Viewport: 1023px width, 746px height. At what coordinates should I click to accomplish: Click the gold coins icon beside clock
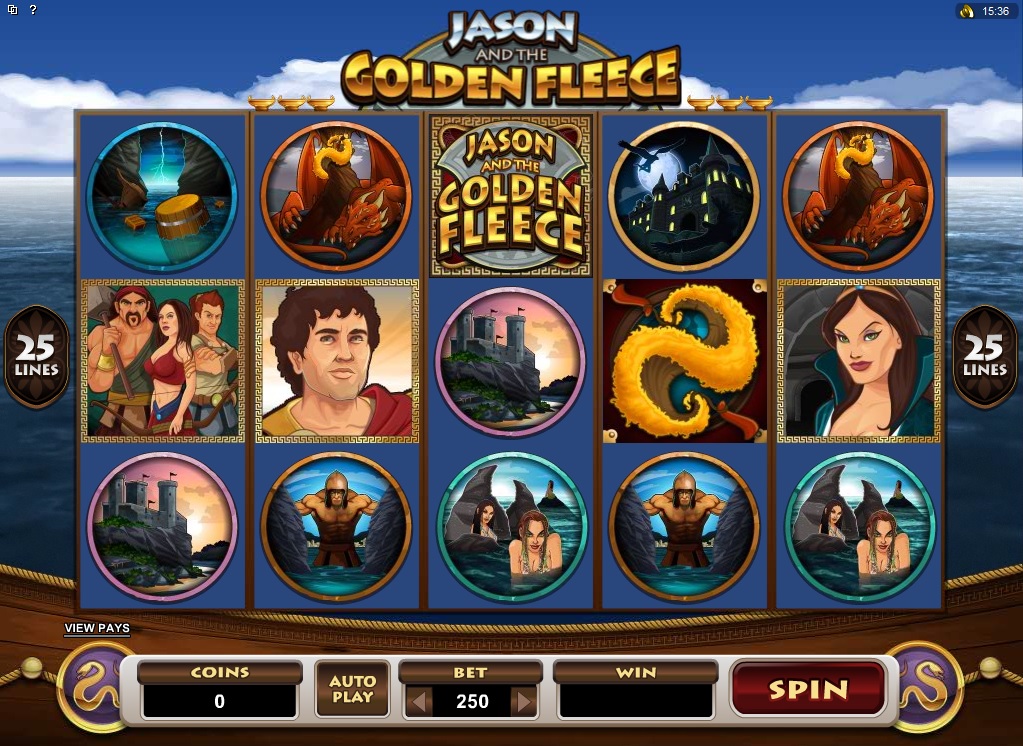pyautogui.click(x=966, y=11)
